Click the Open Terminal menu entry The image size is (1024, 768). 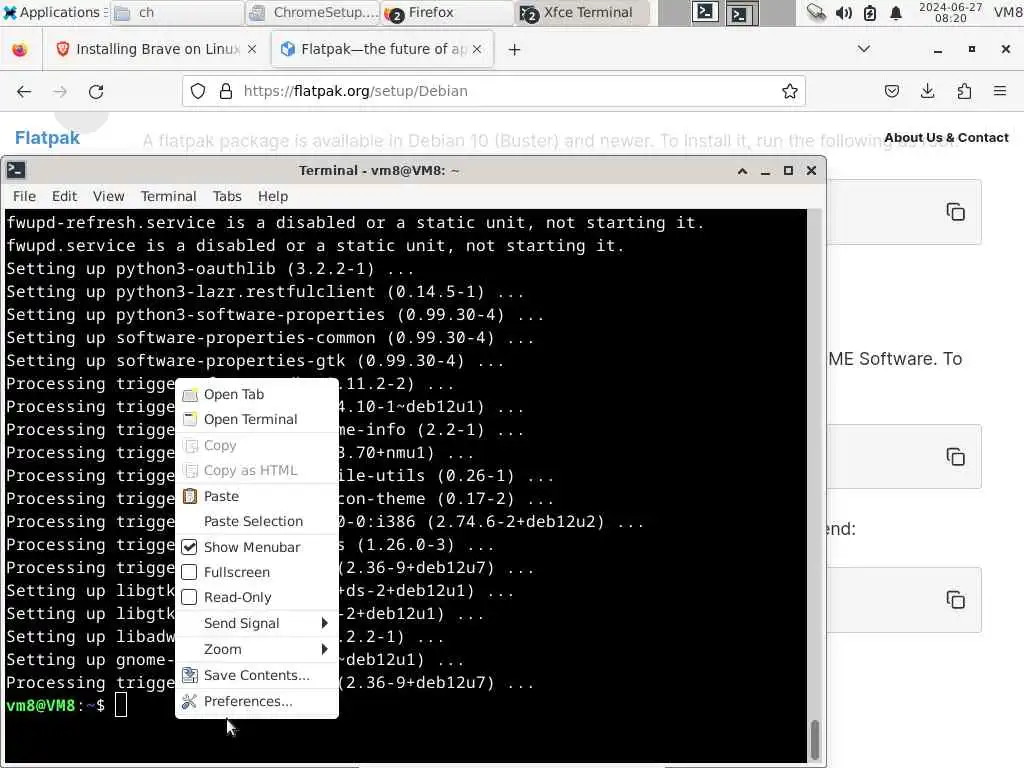click(257, 419)
